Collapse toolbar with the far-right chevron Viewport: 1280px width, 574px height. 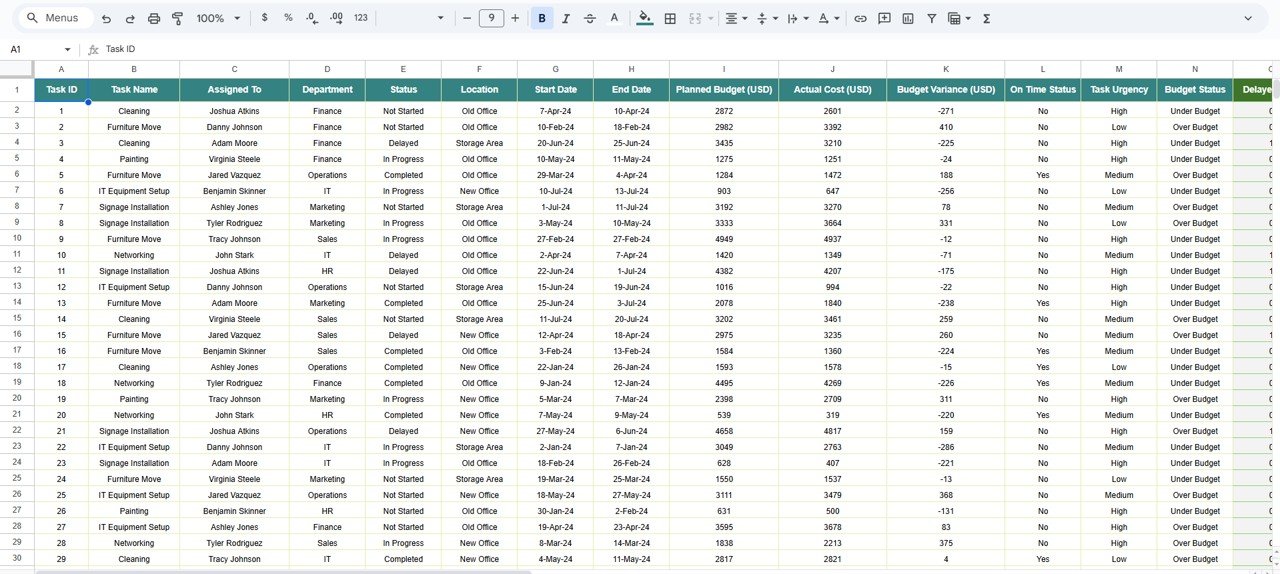point(1248,18)
